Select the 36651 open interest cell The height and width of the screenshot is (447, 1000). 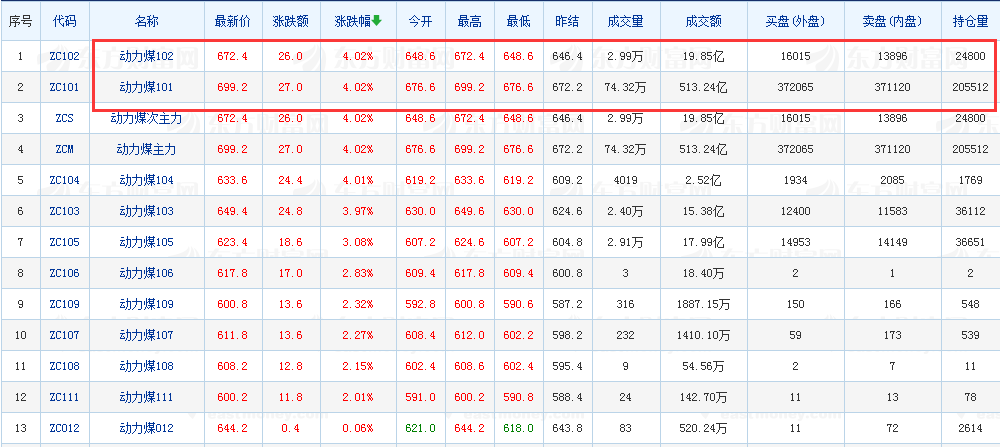click(970, 242)
